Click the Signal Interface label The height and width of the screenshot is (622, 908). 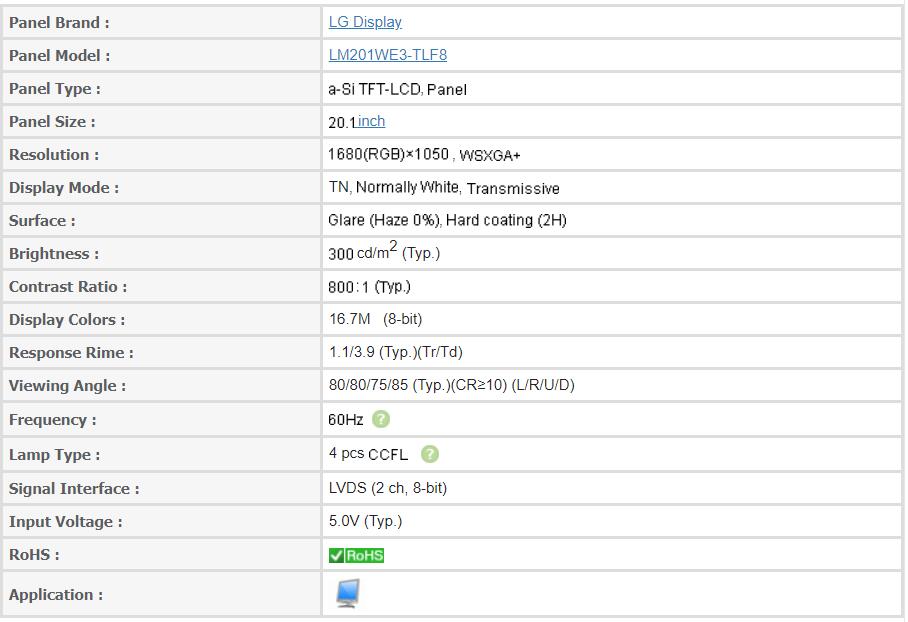tap(74, 489)
